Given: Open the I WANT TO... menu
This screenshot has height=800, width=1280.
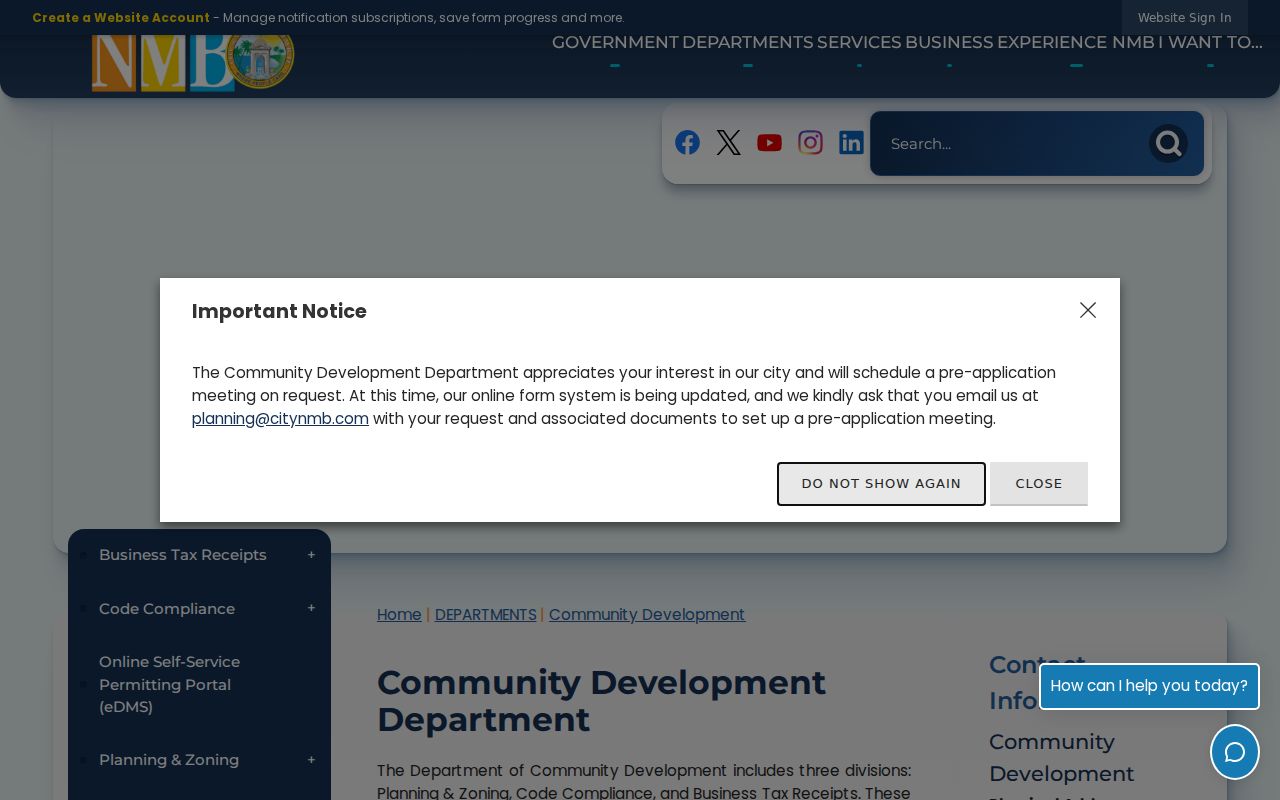Looking at the screenshot, I should coord(1210,42).
